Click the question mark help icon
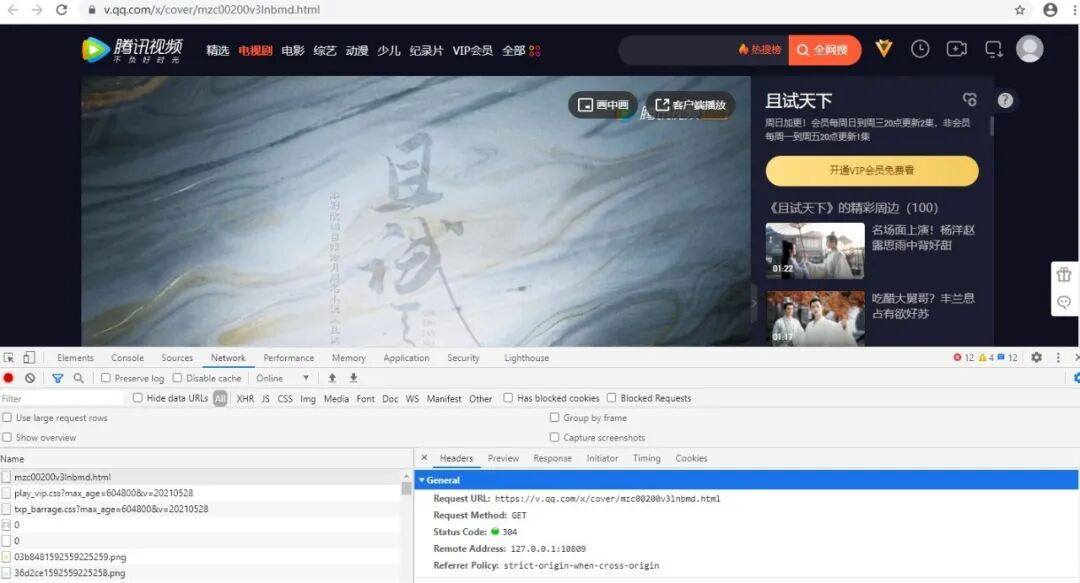Screen dimensions: 1080x583 point(1005,100)
